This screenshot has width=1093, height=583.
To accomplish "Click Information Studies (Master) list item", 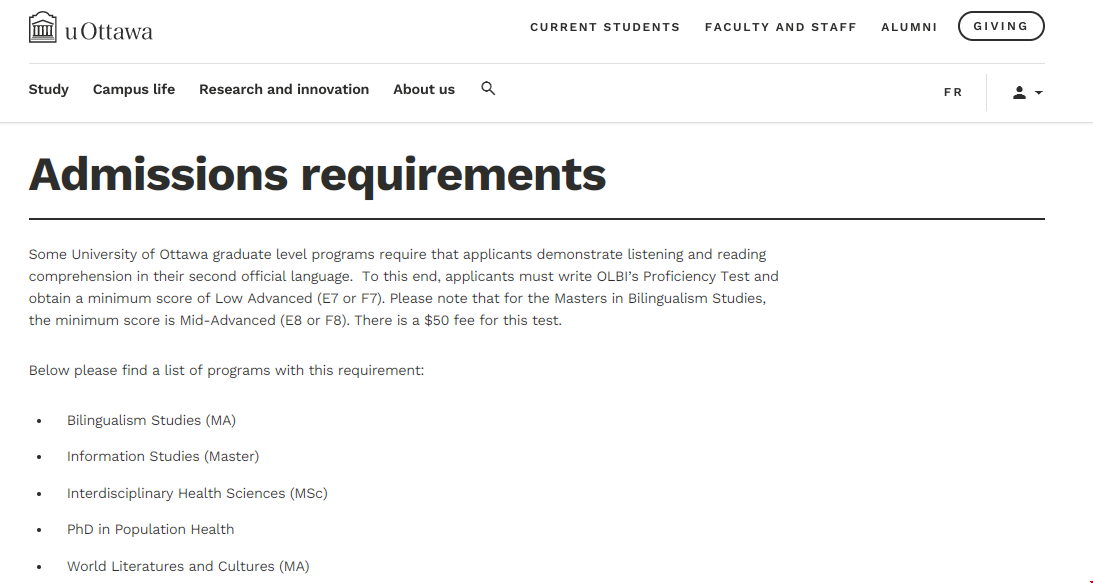I will coord(163,456).
